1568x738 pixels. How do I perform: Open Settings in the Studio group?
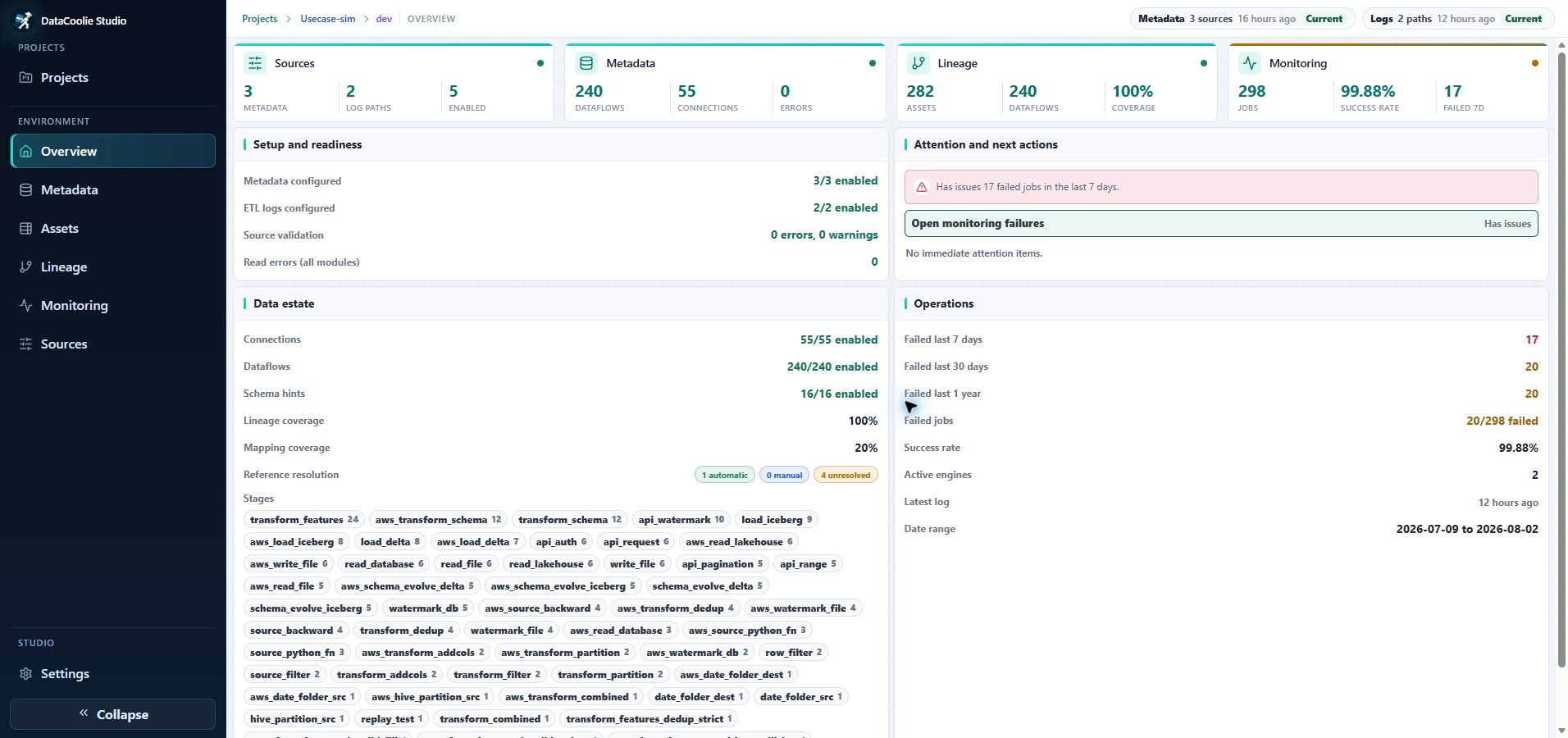point(113,674)
